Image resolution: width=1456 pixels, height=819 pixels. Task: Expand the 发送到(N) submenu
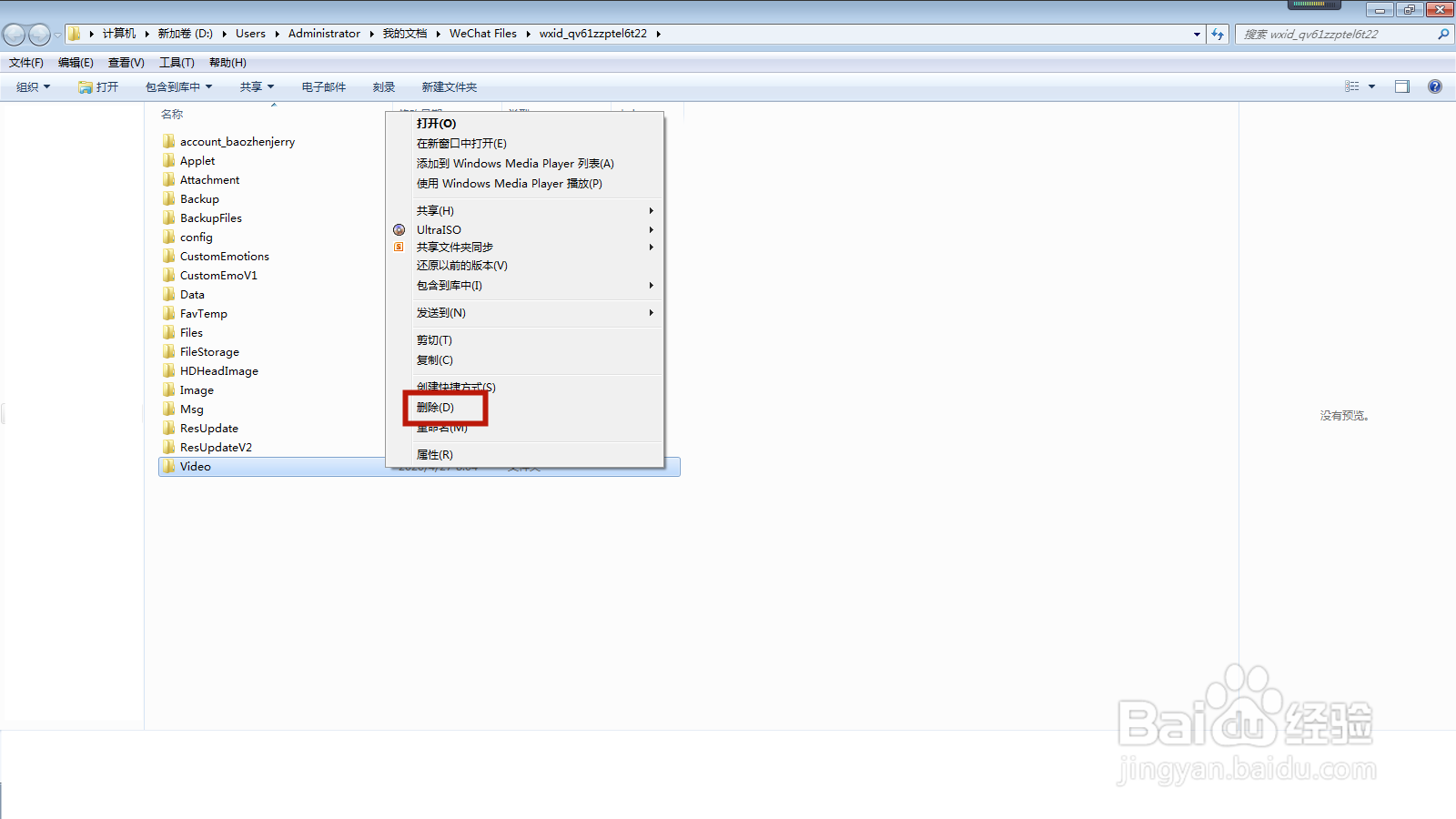(x=651, y=312)
